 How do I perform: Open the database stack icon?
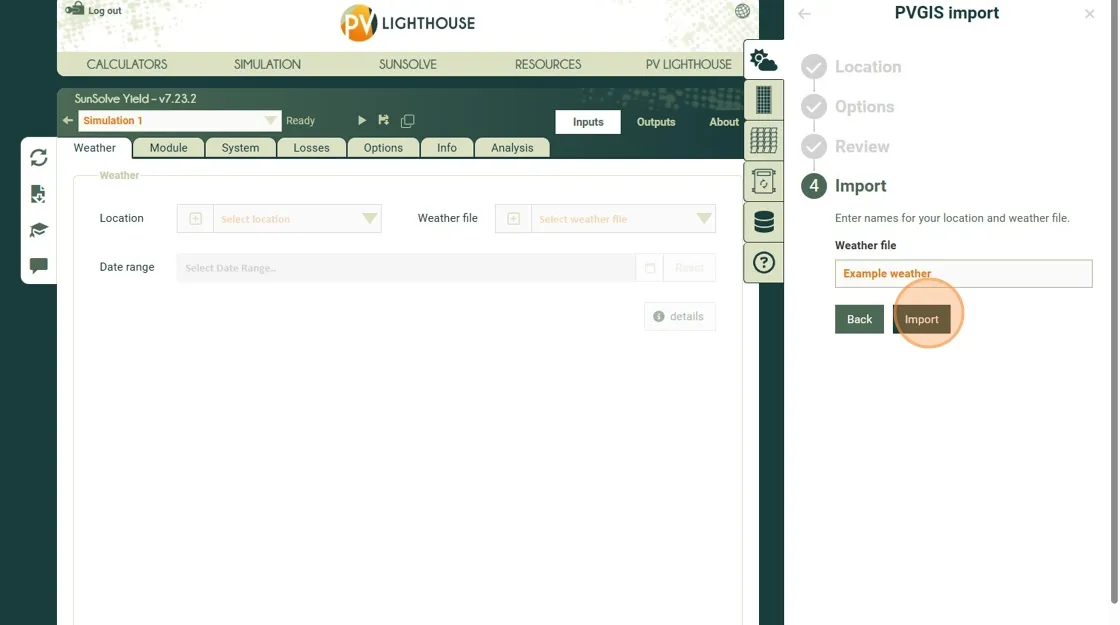pyautogui.click(x=764, y=222)
